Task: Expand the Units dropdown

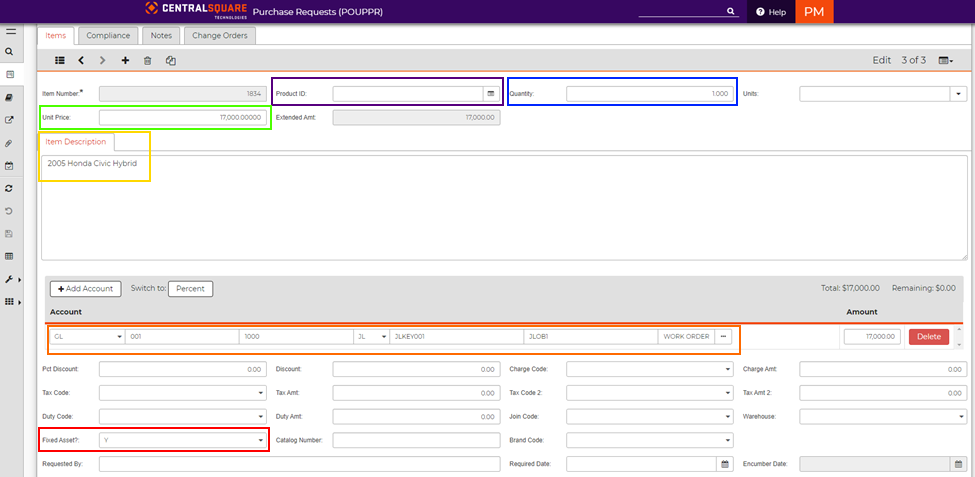Action: (x=958, y=93)
